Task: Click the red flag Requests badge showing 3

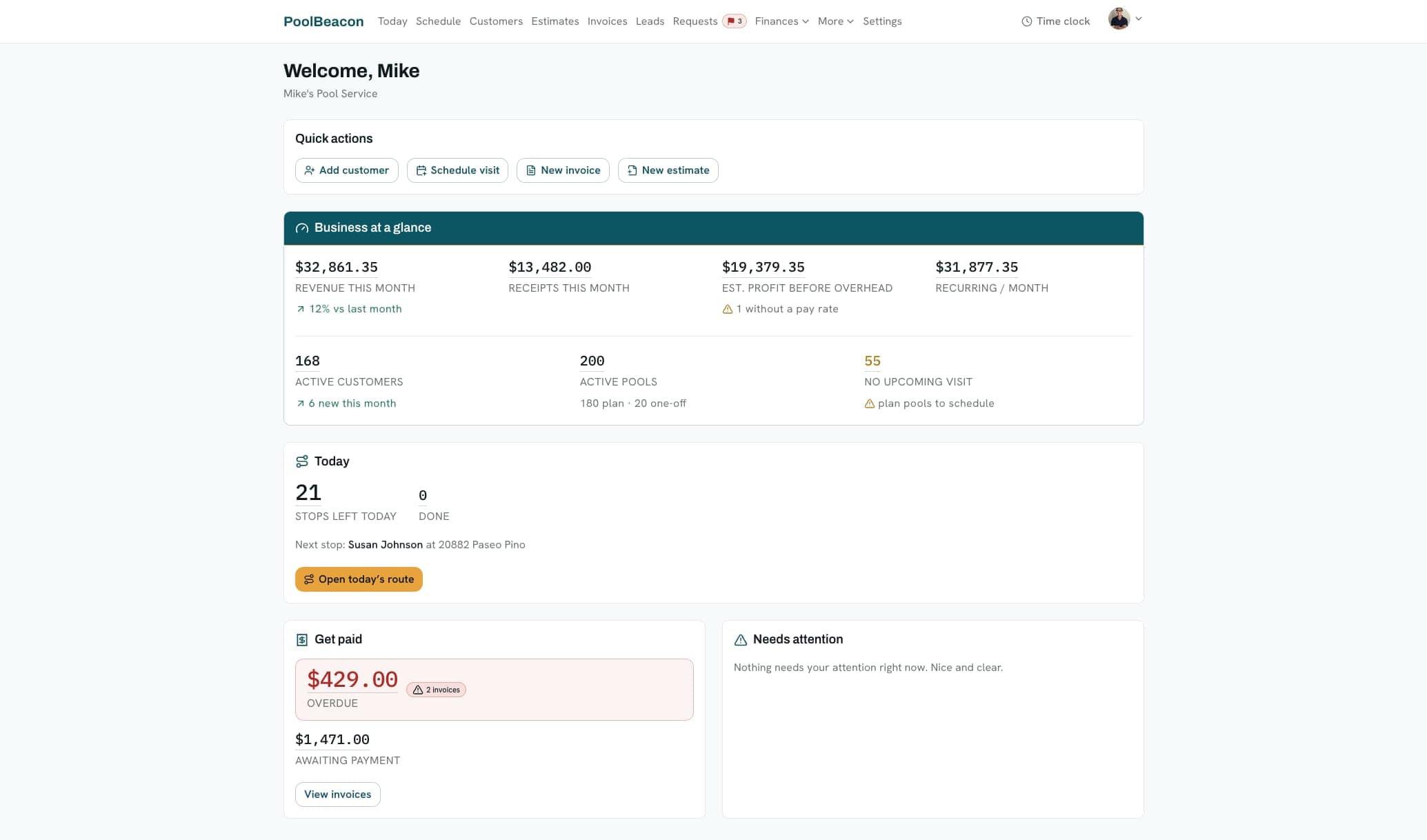Action: 735,21
